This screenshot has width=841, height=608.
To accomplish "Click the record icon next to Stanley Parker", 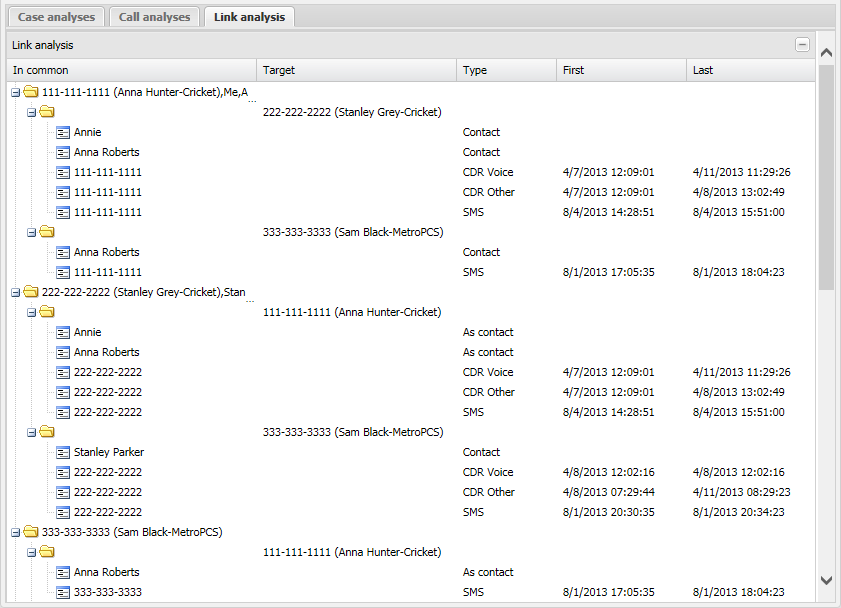I will point(63,452).
